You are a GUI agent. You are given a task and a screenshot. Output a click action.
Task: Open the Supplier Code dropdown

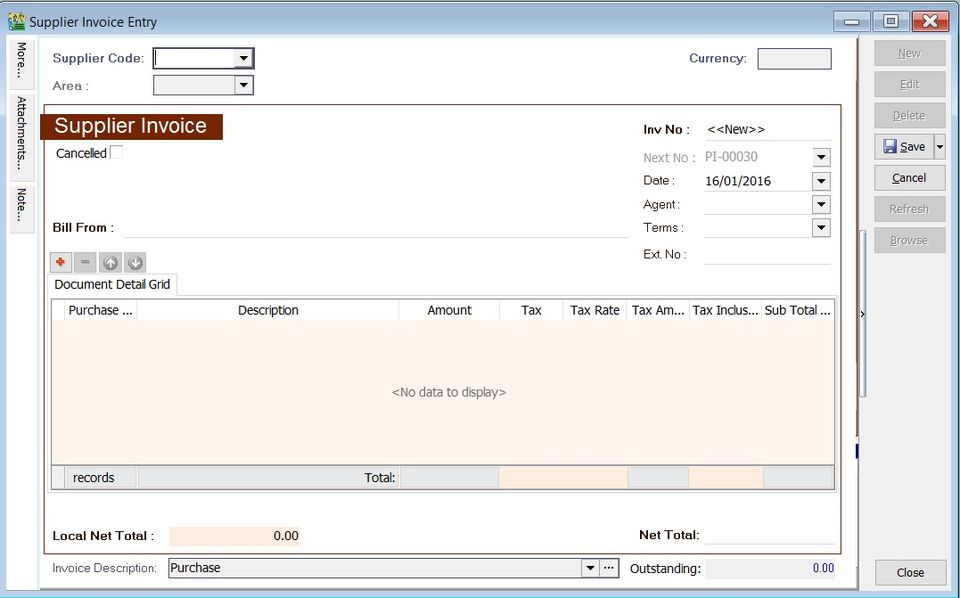244,58
